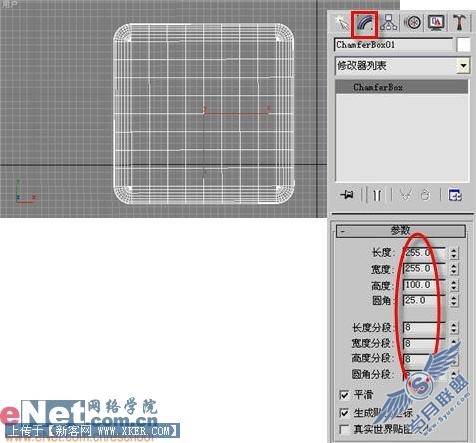Screen dimensions: 476x443
Task: Open the Modify panel tab
Action: coord(364,23)
